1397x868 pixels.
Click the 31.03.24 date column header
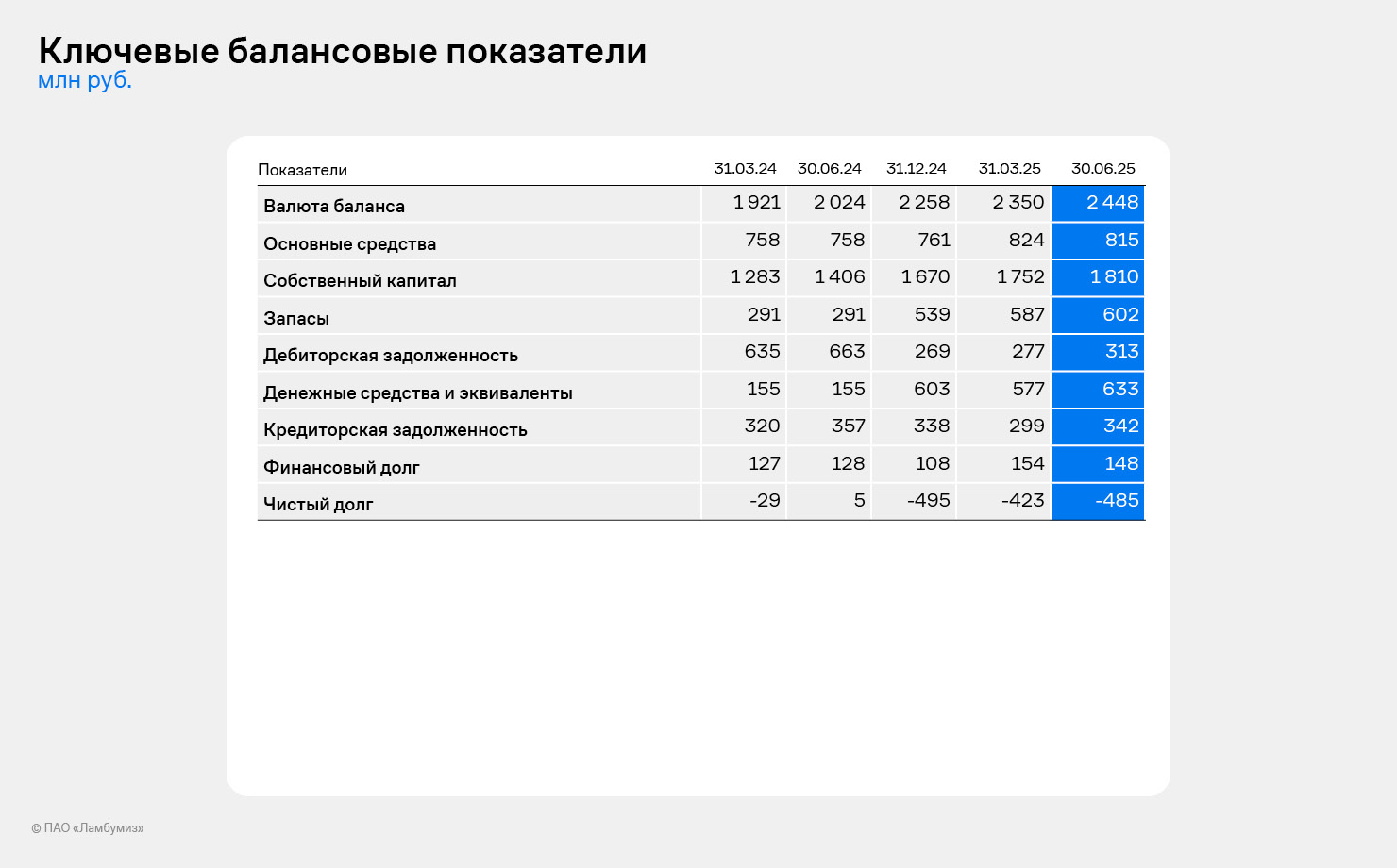(745, 169)
